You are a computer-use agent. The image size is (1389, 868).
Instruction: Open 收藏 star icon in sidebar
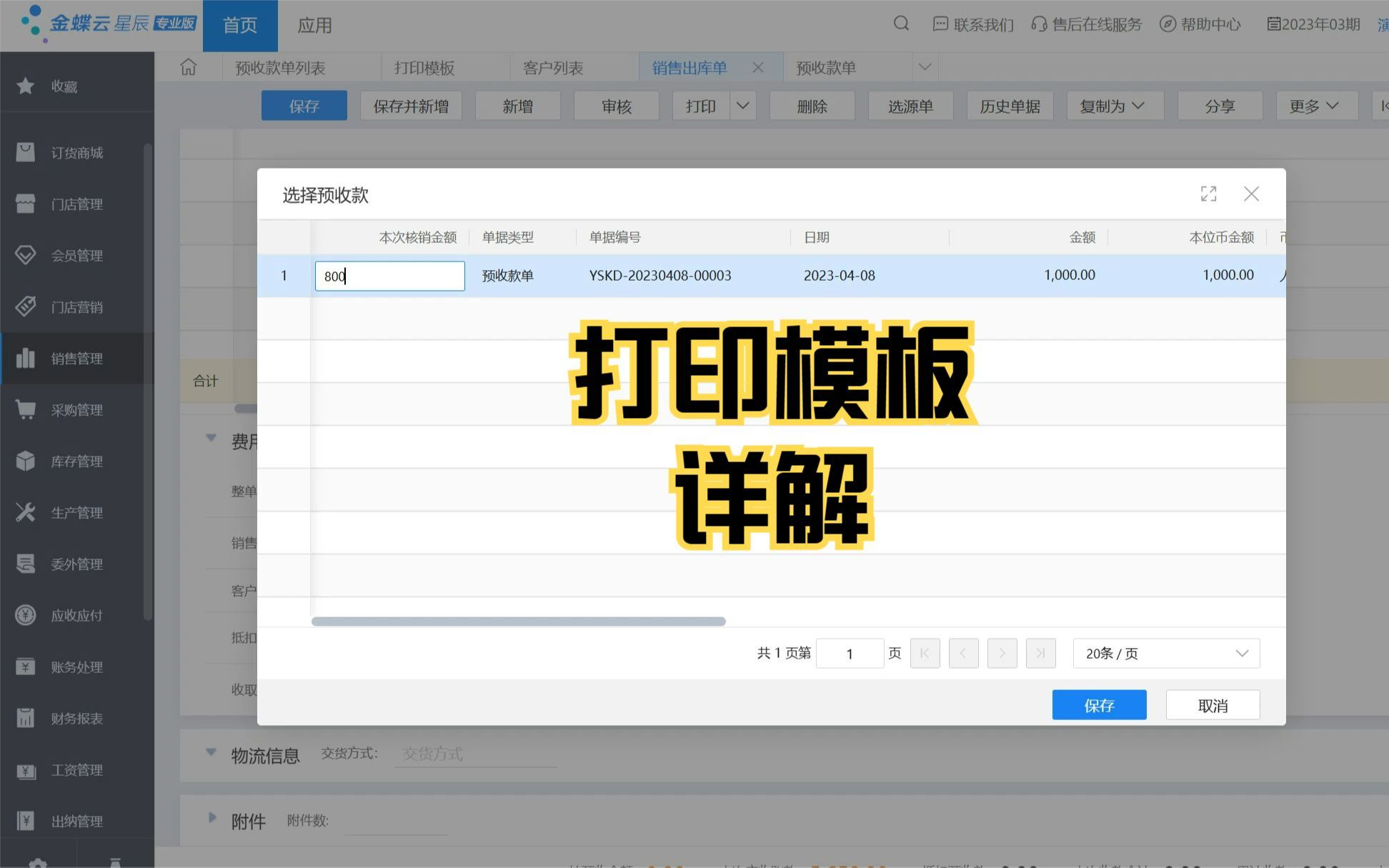26,86
